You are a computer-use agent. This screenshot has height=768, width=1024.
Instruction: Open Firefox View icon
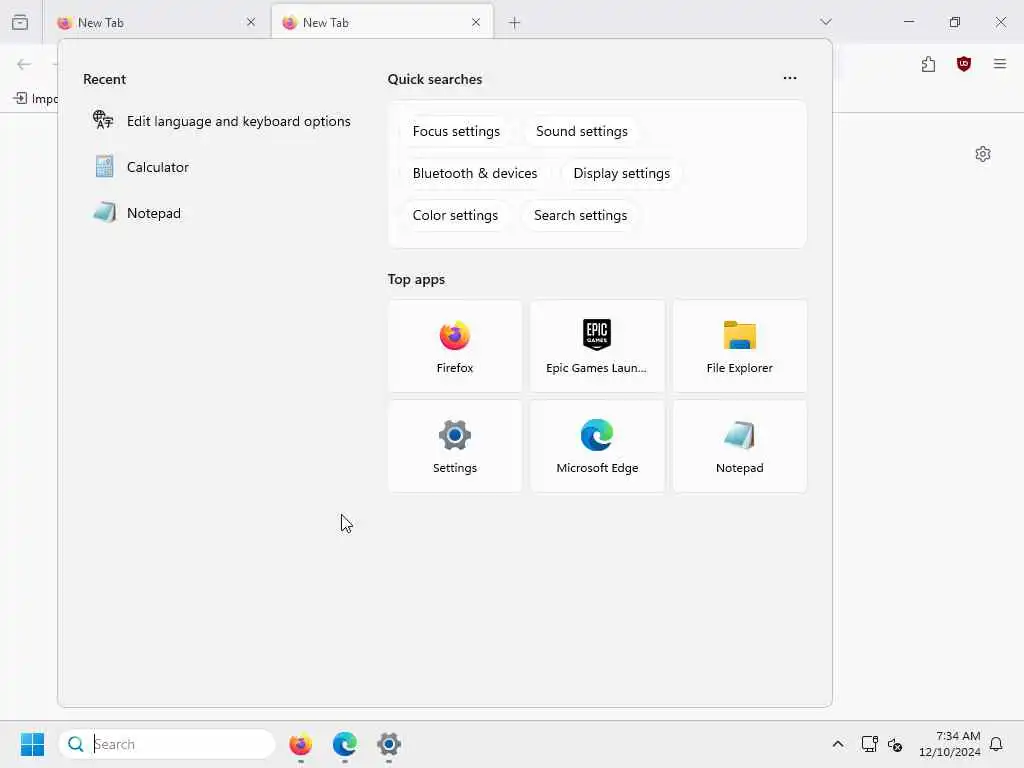pyautogui.click(x=20, y=22)
